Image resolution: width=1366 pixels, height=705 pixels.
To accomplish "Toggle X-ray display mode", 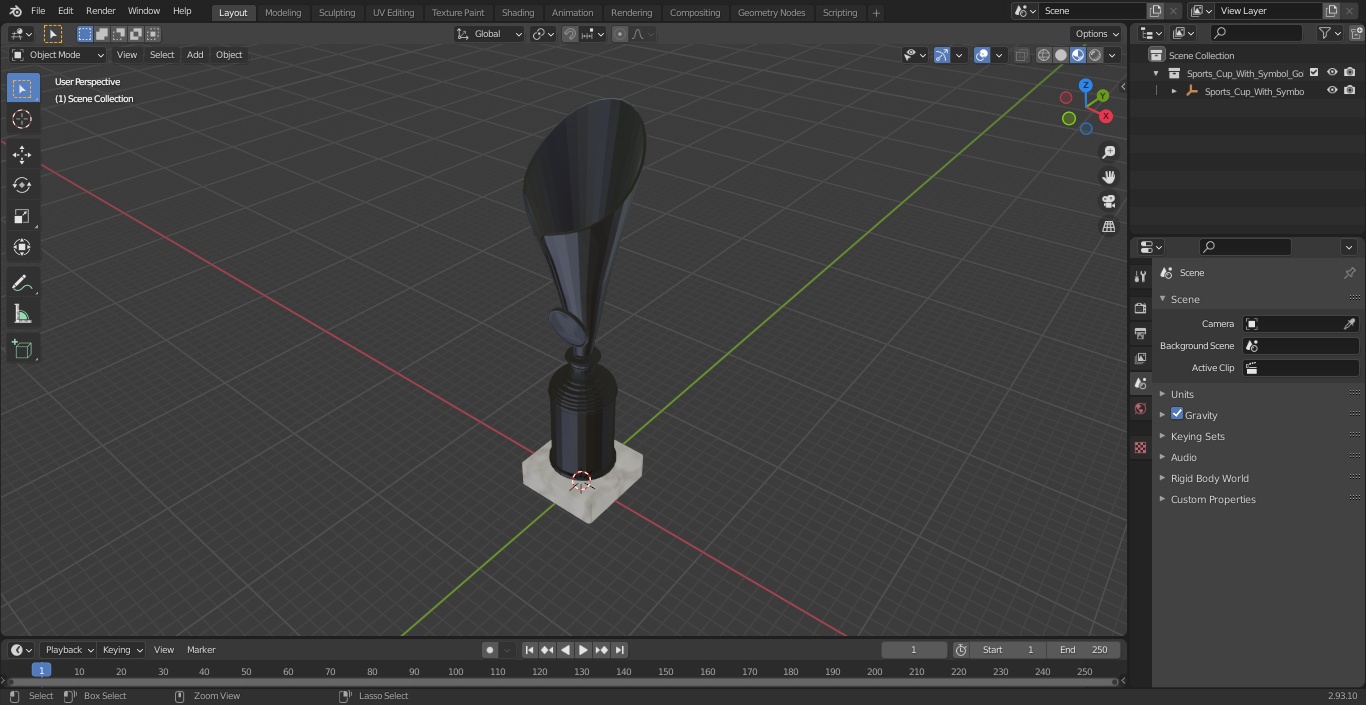I will tap(1021, 55).
